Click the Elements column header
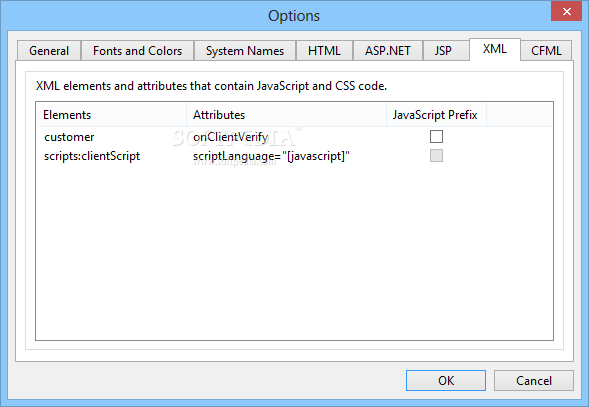Viewport: 589px width, 407px height. click(x=112, y=115)
